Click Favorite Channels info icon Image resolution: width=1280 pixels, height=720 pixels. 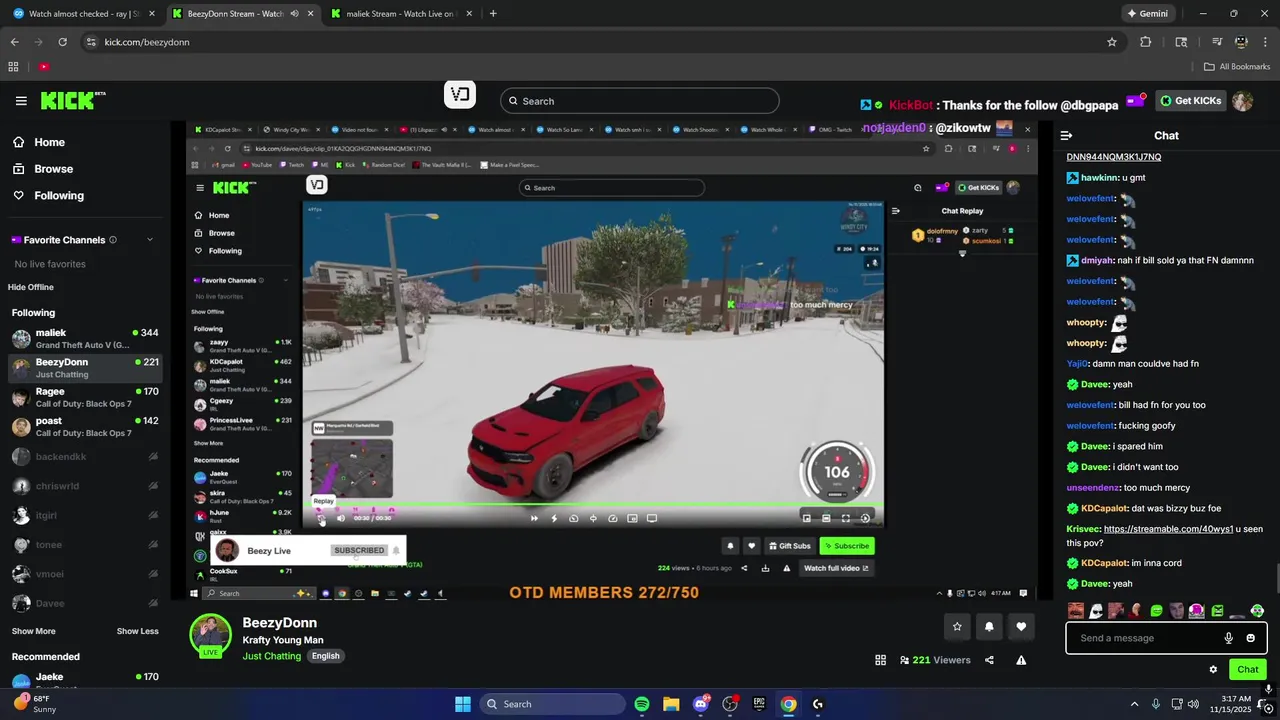point(112,240)
